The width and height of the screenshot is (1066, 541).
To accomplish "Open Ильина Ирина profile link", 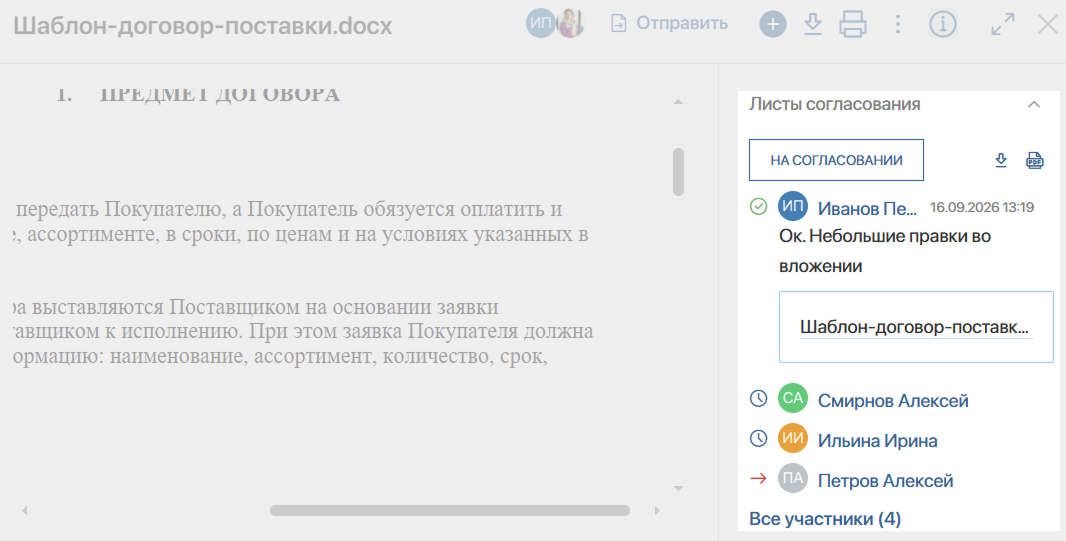I will 877,441.
